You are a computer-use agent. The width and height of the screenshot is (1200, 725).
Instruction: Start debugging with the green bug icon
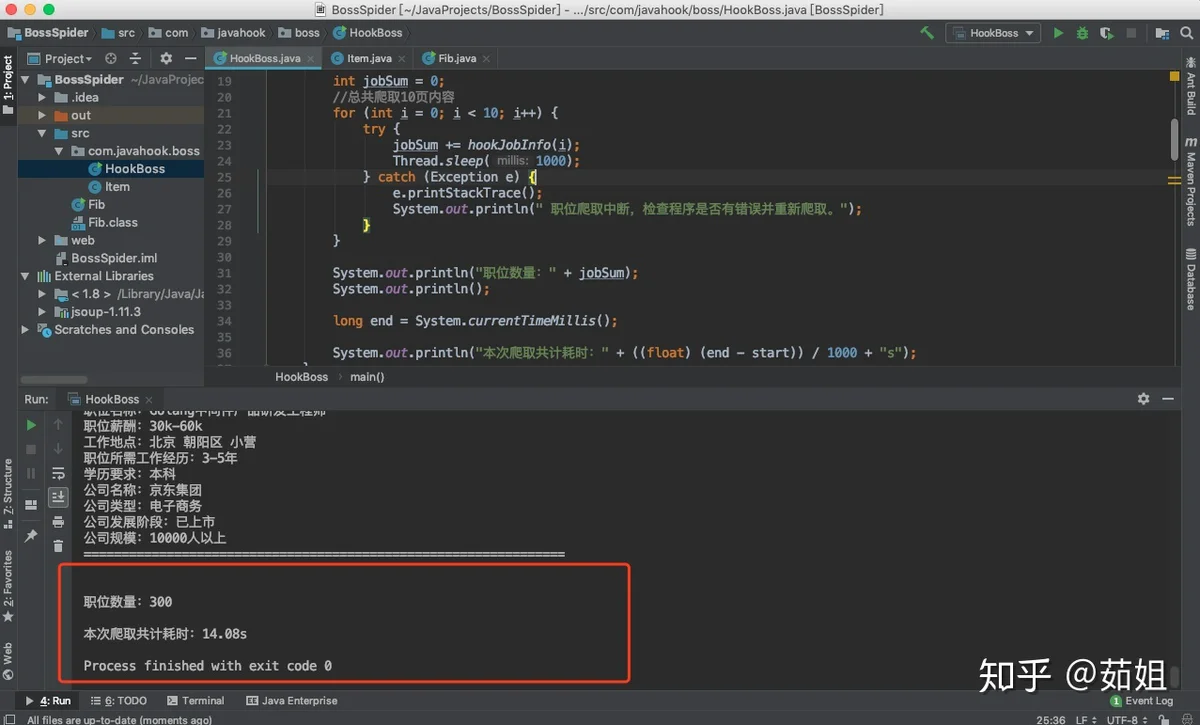click(x=1082, y=33)
